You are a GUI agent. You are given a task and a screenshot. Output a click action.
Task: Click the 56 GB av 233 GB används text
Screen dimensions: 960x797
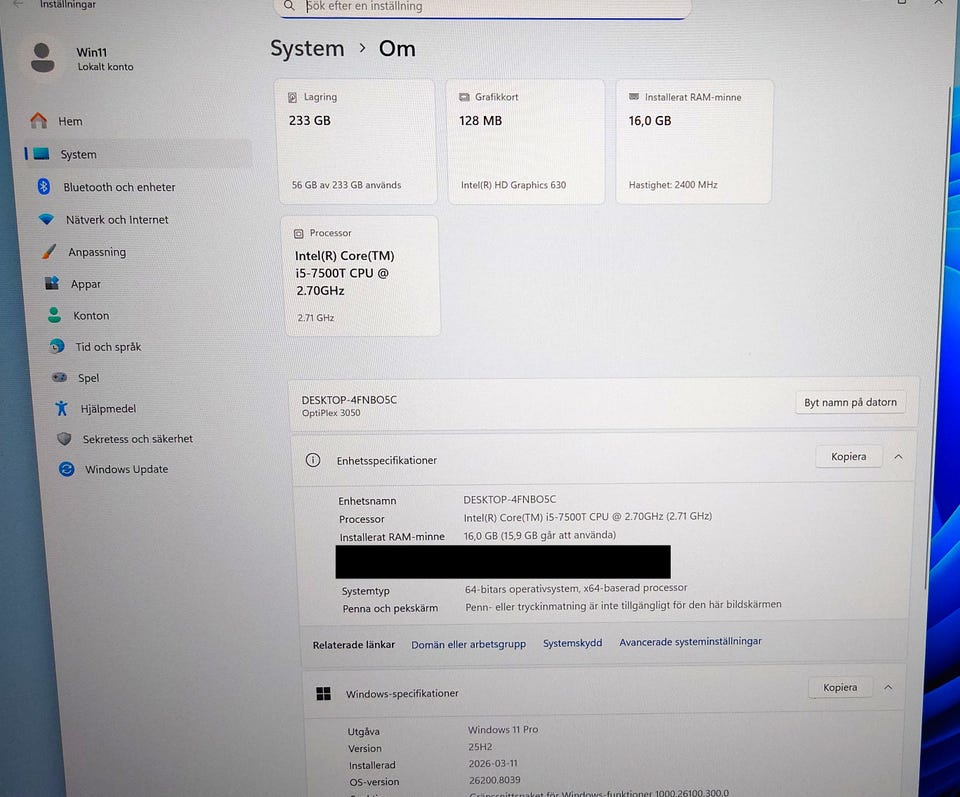[x=347, y=185]
